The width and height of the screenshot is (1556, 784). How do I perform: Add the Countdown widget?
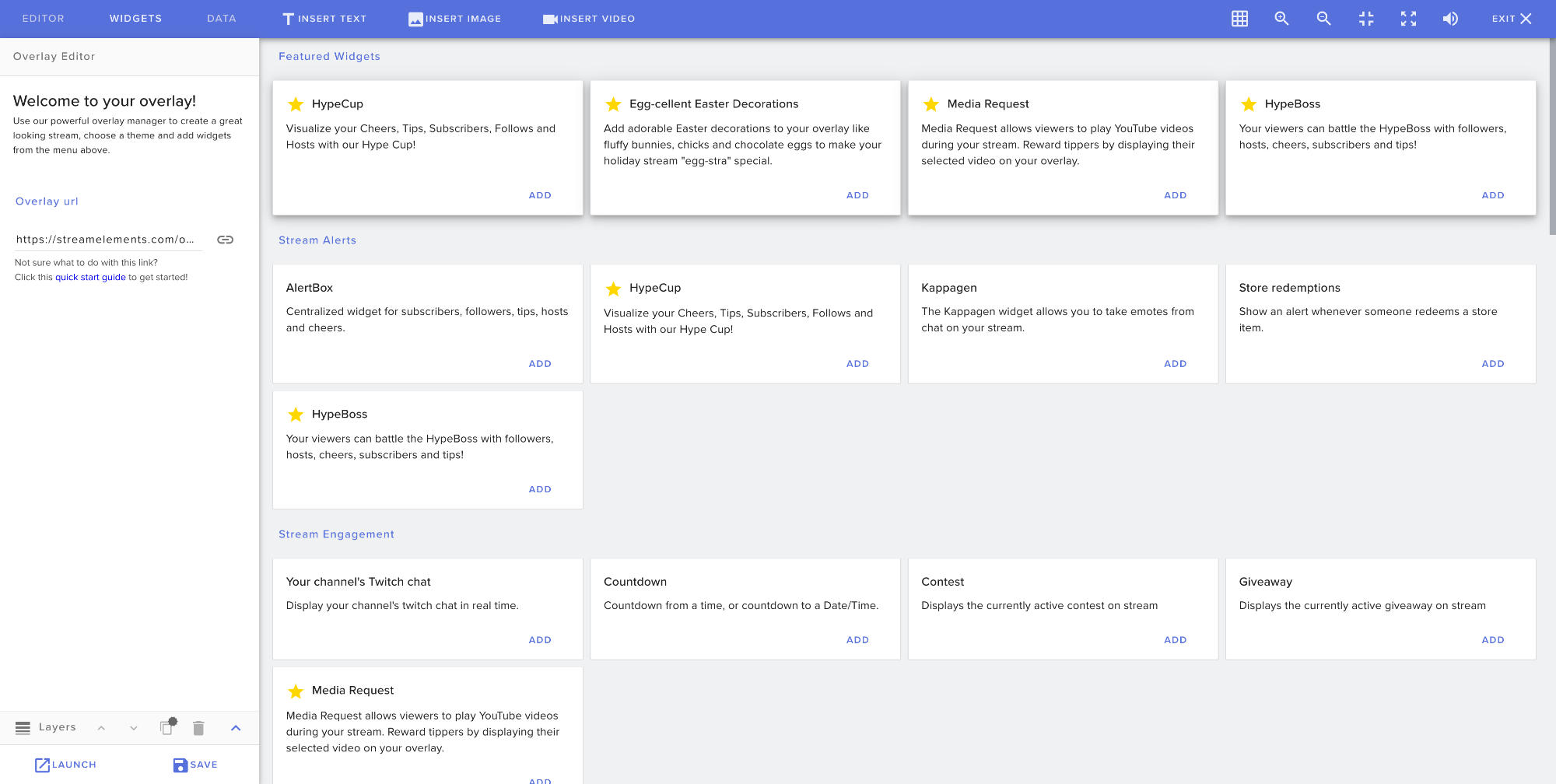[857, 639]
